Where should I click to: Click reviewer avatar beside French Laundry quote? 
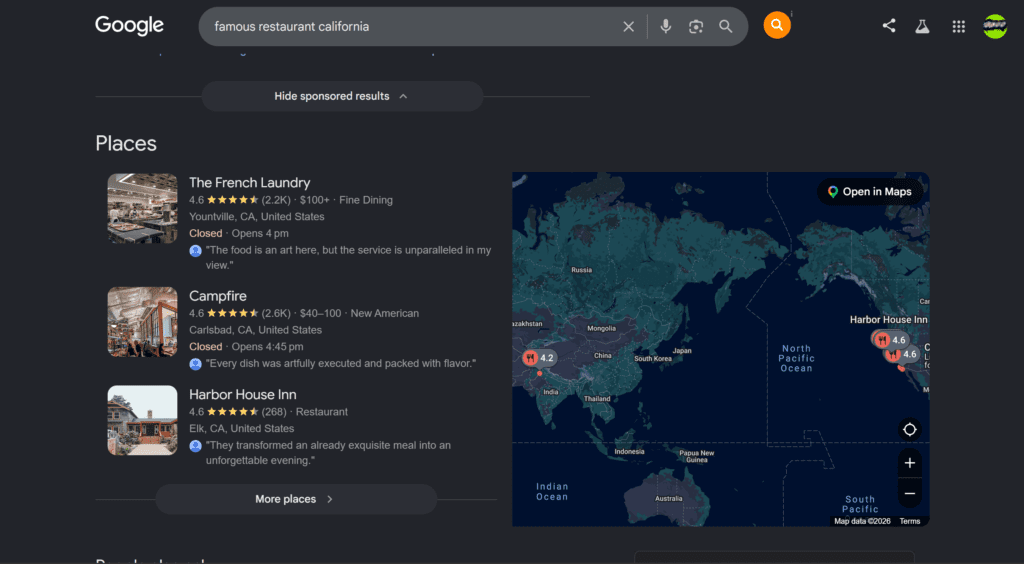tap(195, 251)
